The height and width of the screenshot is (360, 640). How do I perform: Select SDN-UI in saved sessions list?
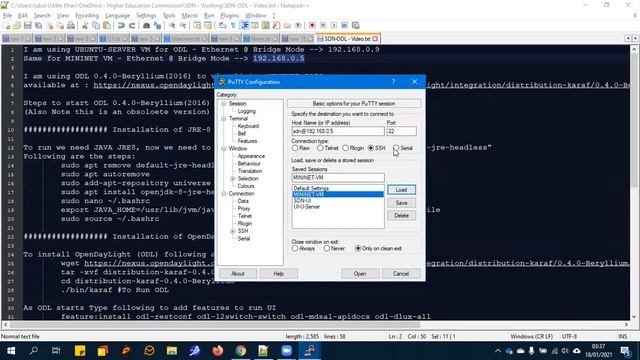(x=302, y=201)
